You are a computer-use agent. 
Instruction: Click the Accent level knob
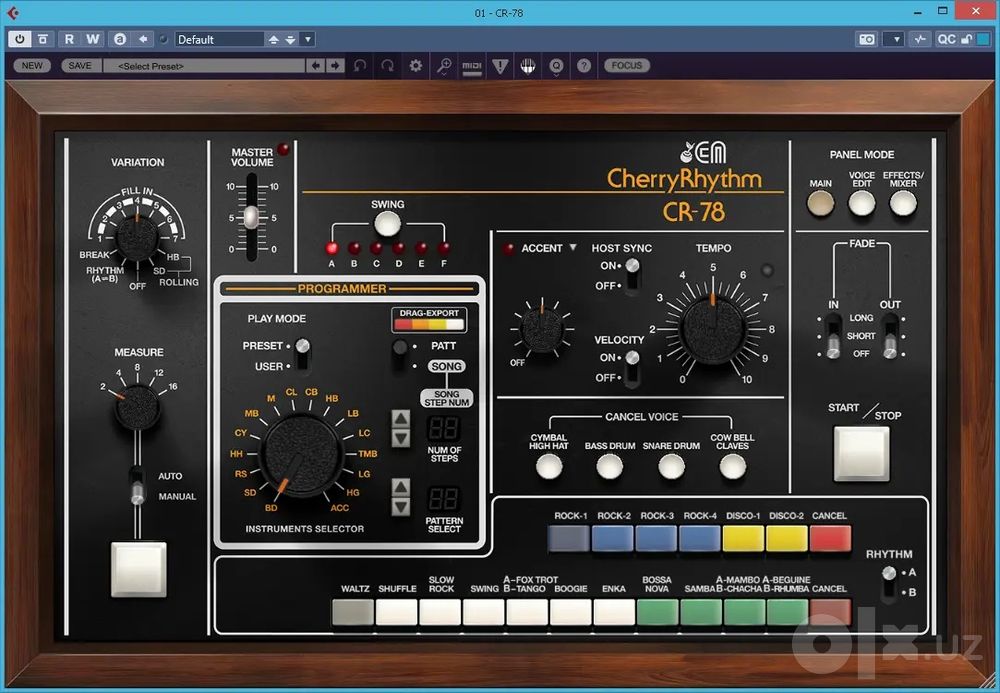[541, 330]
